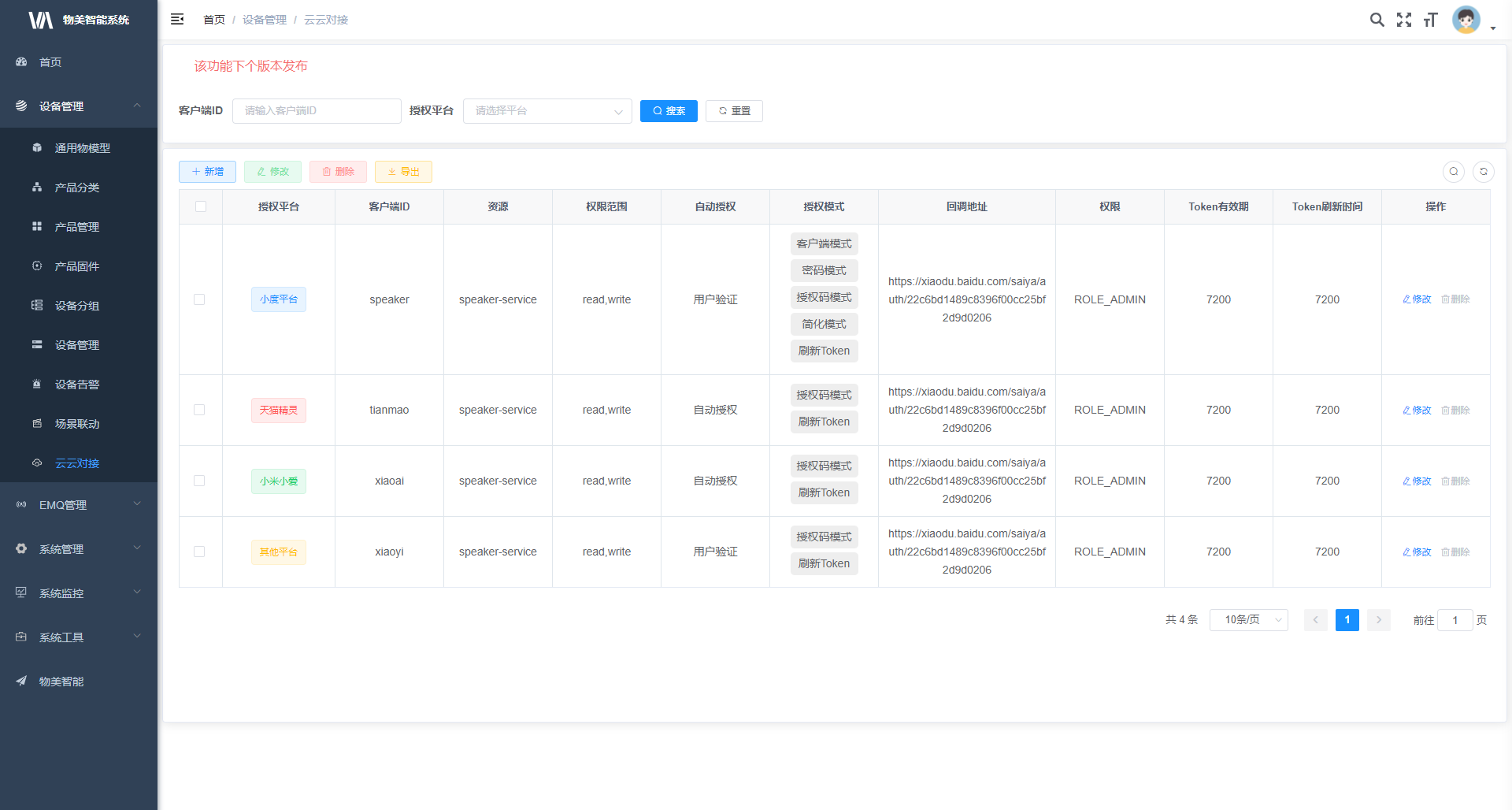Click the 新增 add button

207,172
